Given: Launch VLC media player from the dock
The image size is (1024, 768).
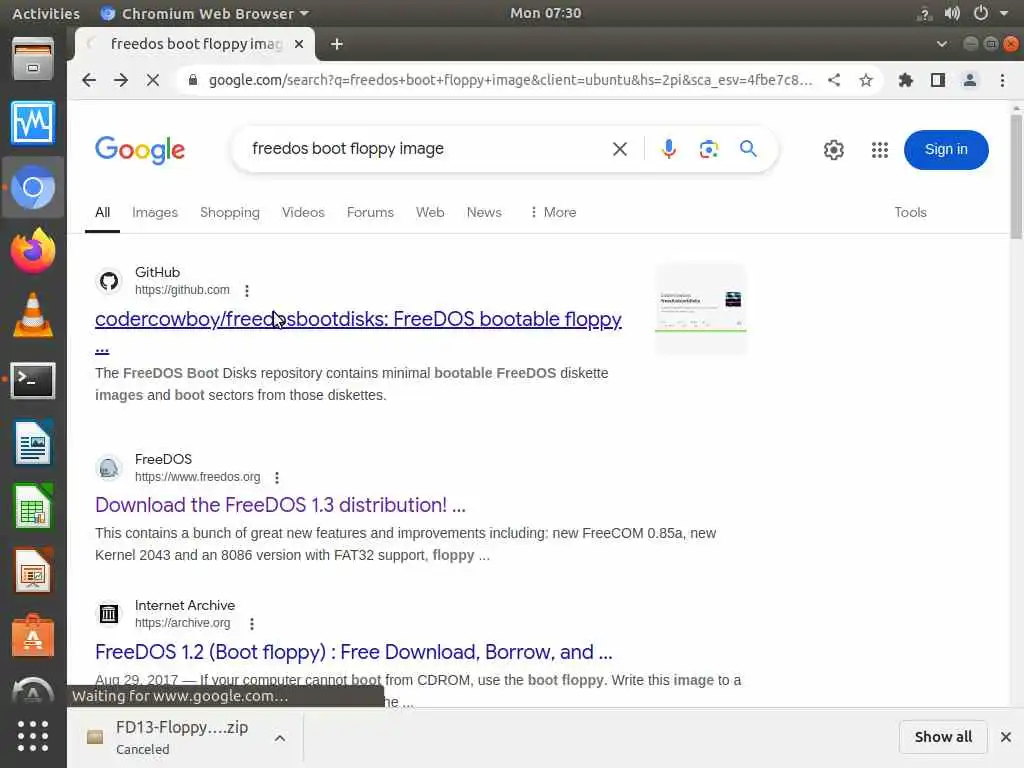Looking at the screenshot, I should (x=33, y=315).
